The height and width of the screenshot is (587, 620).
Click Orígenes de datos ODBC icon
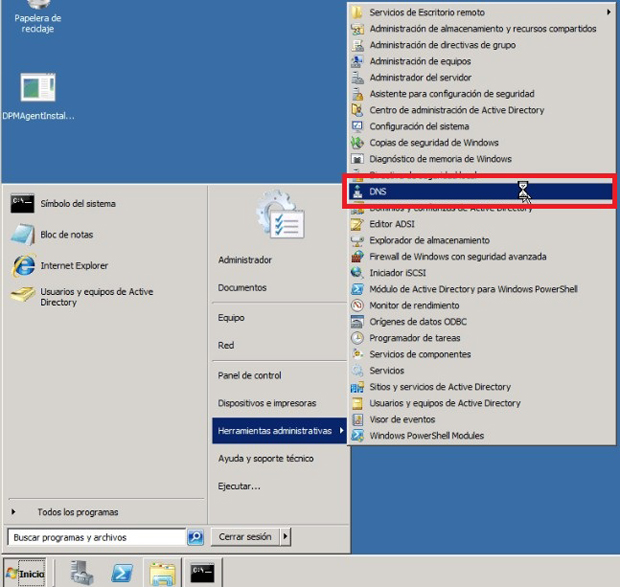pos(357,322)
